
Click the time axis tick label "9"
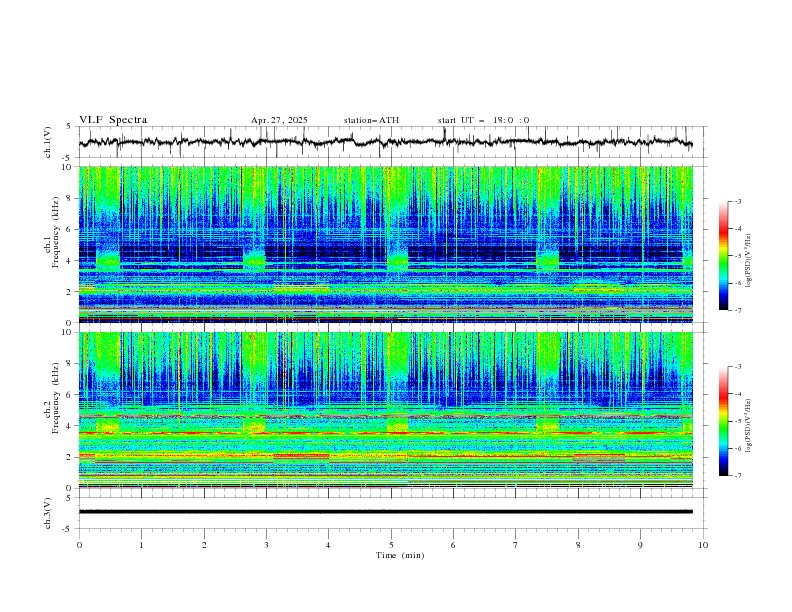(640, 545)
